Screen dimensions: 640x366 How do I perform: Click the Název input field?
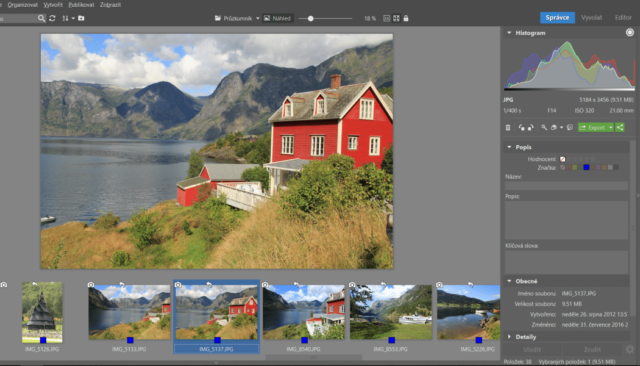[x=567, y=186]
